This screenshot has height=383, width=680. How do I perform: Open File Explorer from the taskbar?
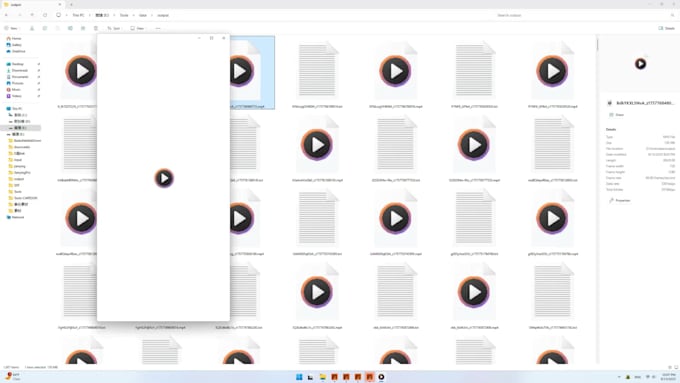[x=323, y=377]
